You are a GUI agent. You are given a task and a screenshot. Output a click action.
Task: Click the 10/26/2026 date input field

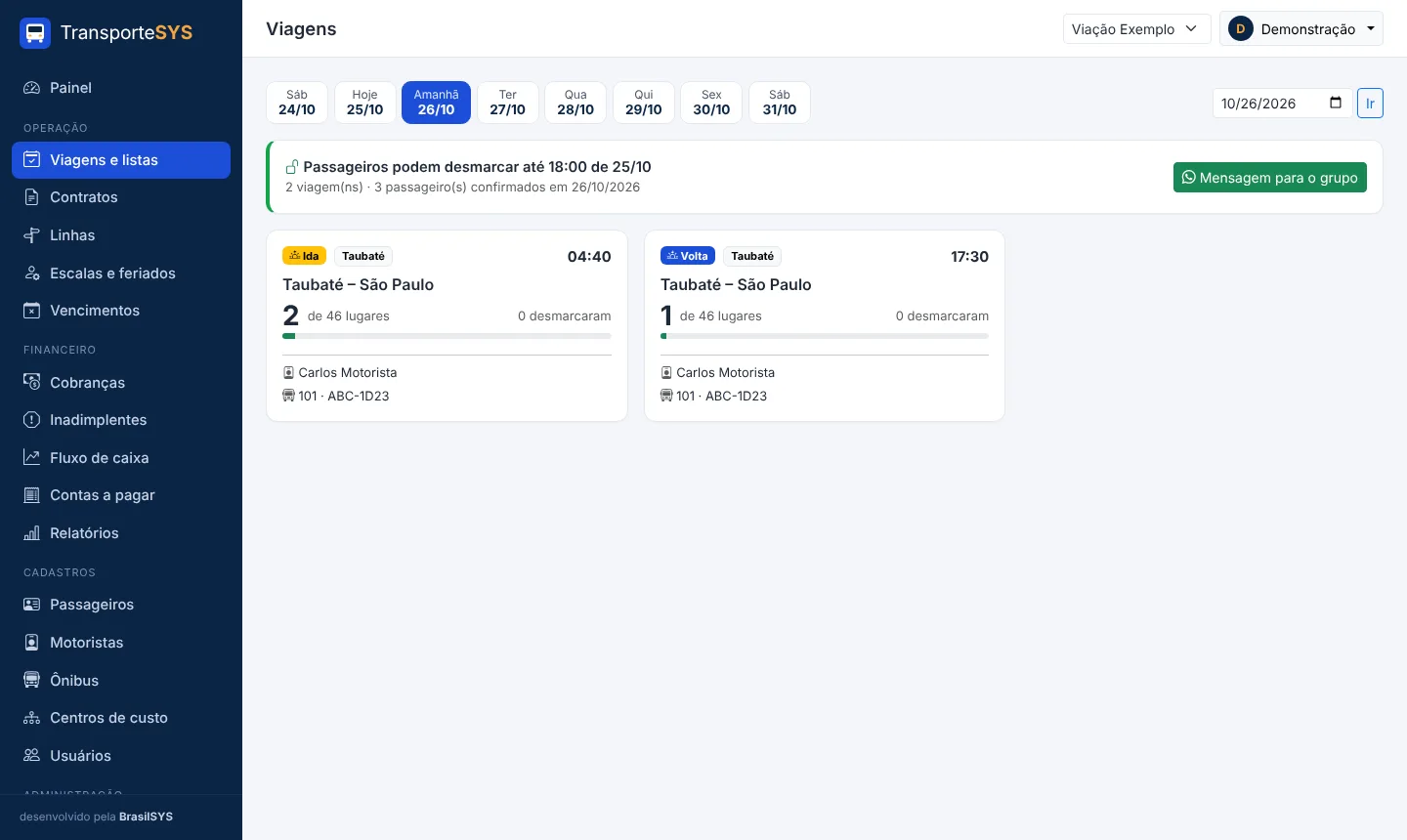(1283, 103)
